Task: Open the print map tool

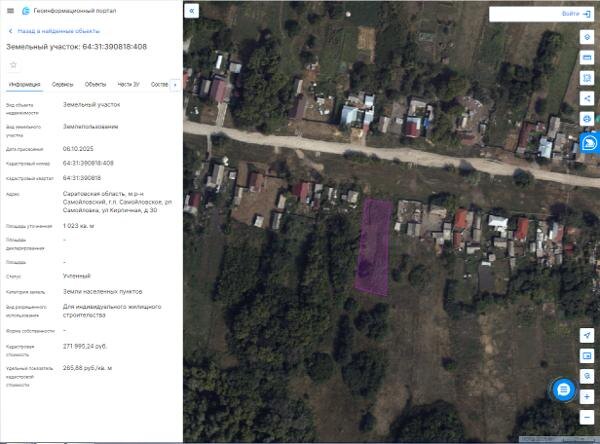Action: (587, 119)
